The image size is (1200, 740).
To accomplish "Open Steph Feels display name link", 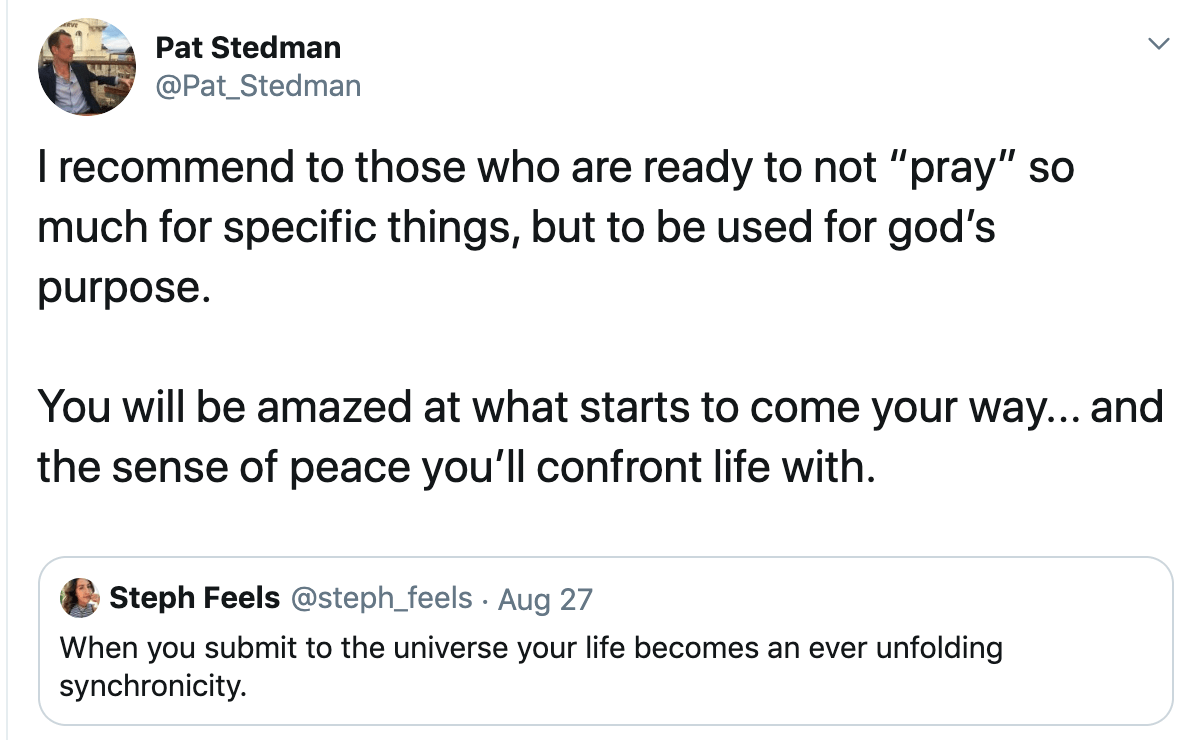I will click(x=194, y=598).
